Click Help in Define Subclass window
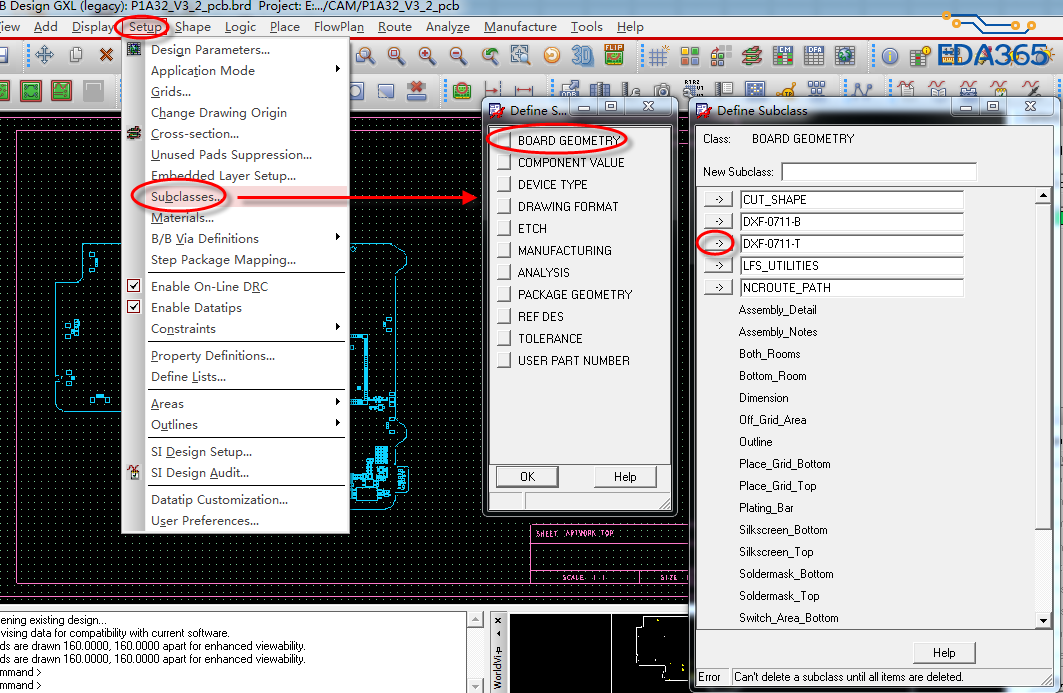The width and height of the screenshot is (1063, 693). pos(944,653)
